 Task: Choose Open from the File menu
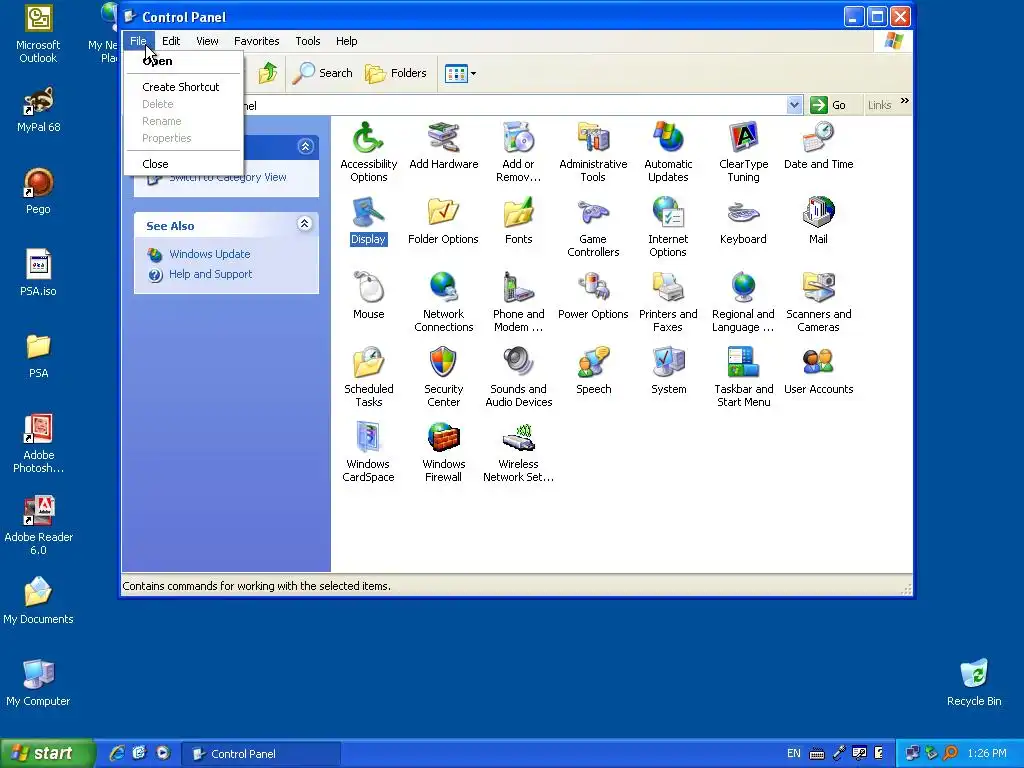183,61
